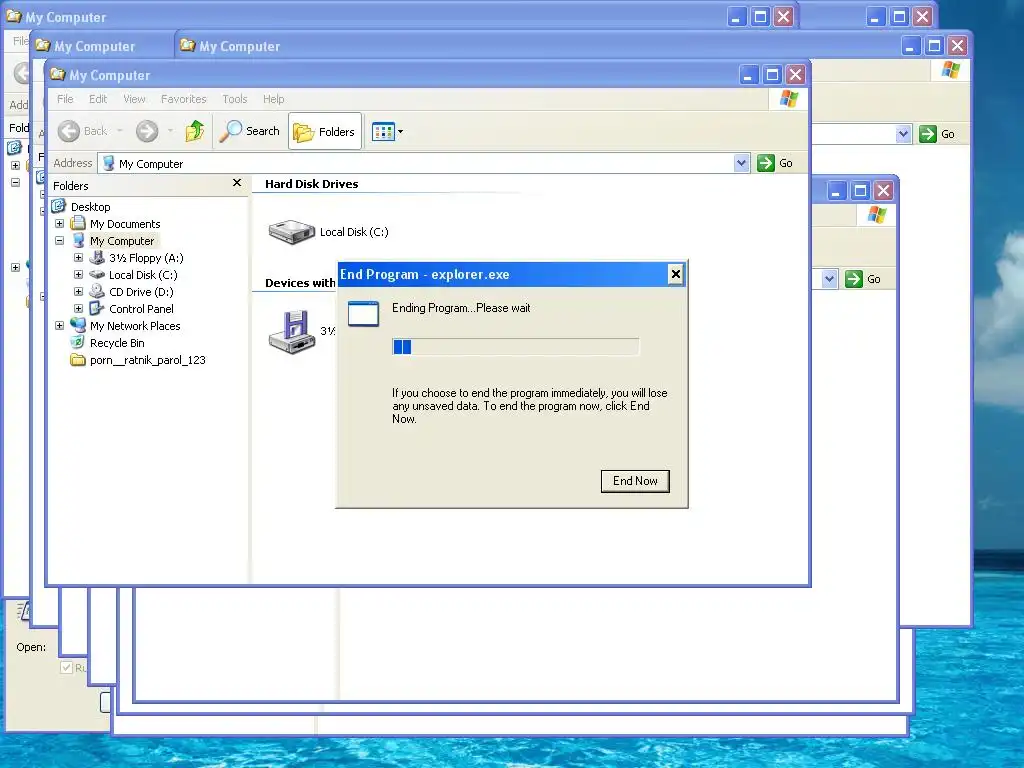1024x768 pixels.
Task: Click the Hard Disk Drives section header
Action: 312,184
